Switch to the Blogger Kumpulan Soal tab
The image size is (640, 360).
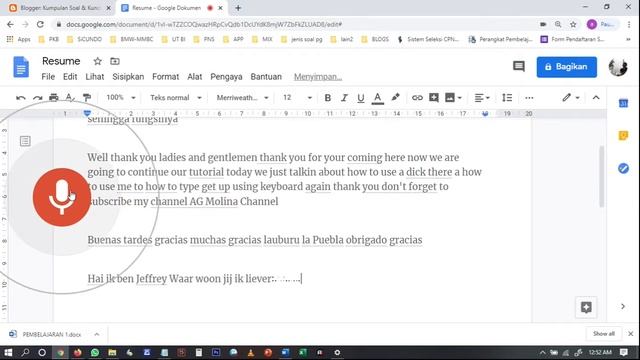(x=60, y=8)
